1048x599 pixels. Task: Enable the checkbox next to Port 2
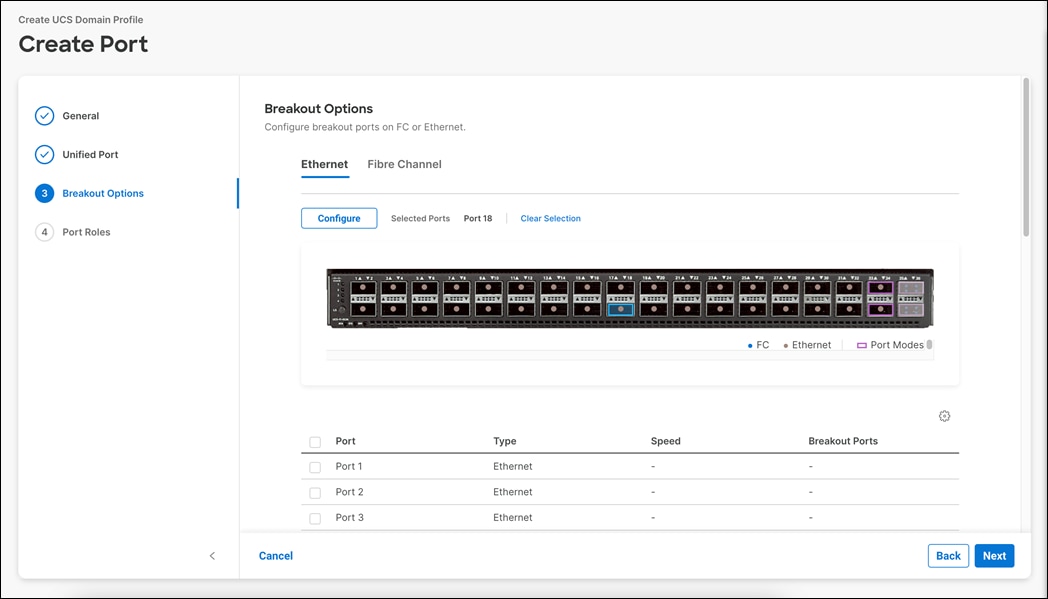315,491
